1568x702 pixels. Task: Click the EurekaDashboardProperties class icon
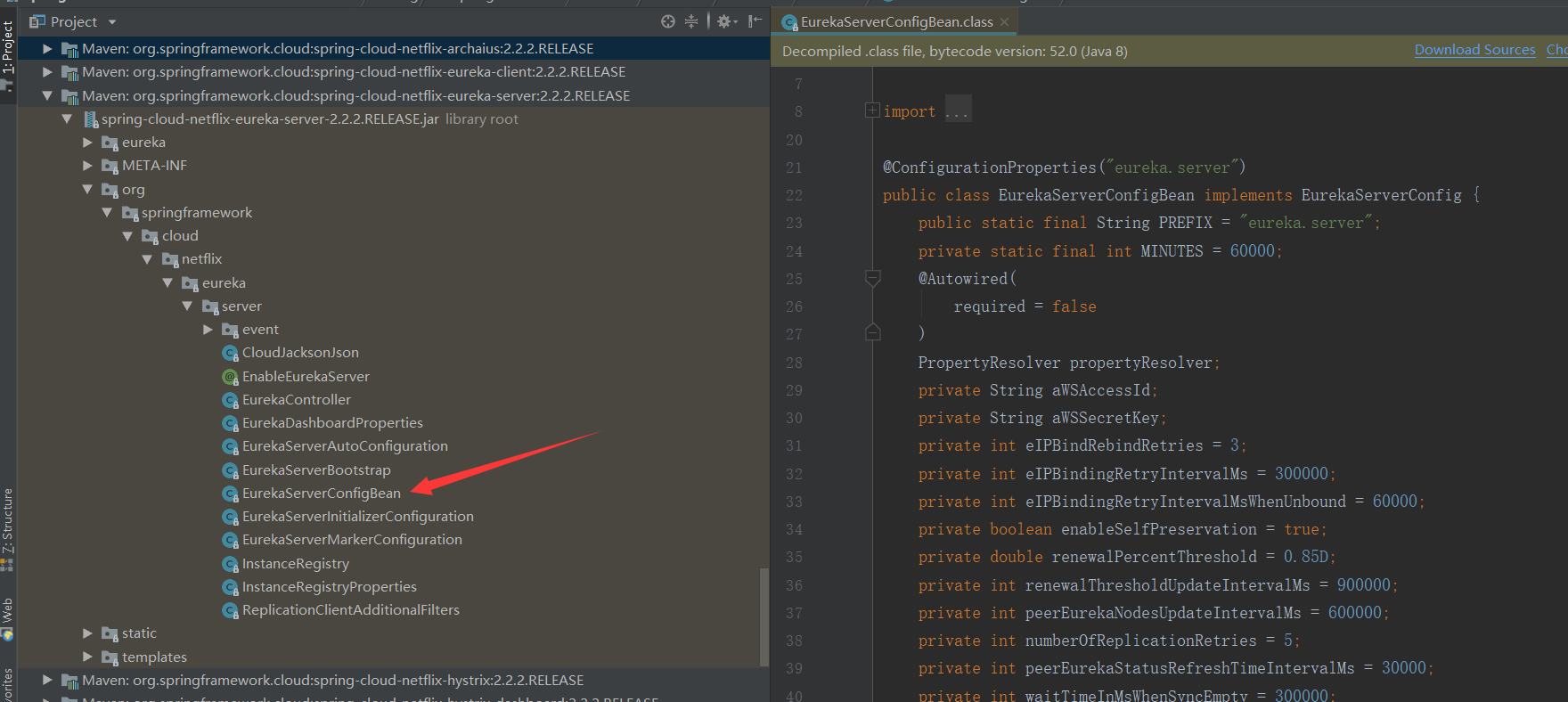point(230,423)
